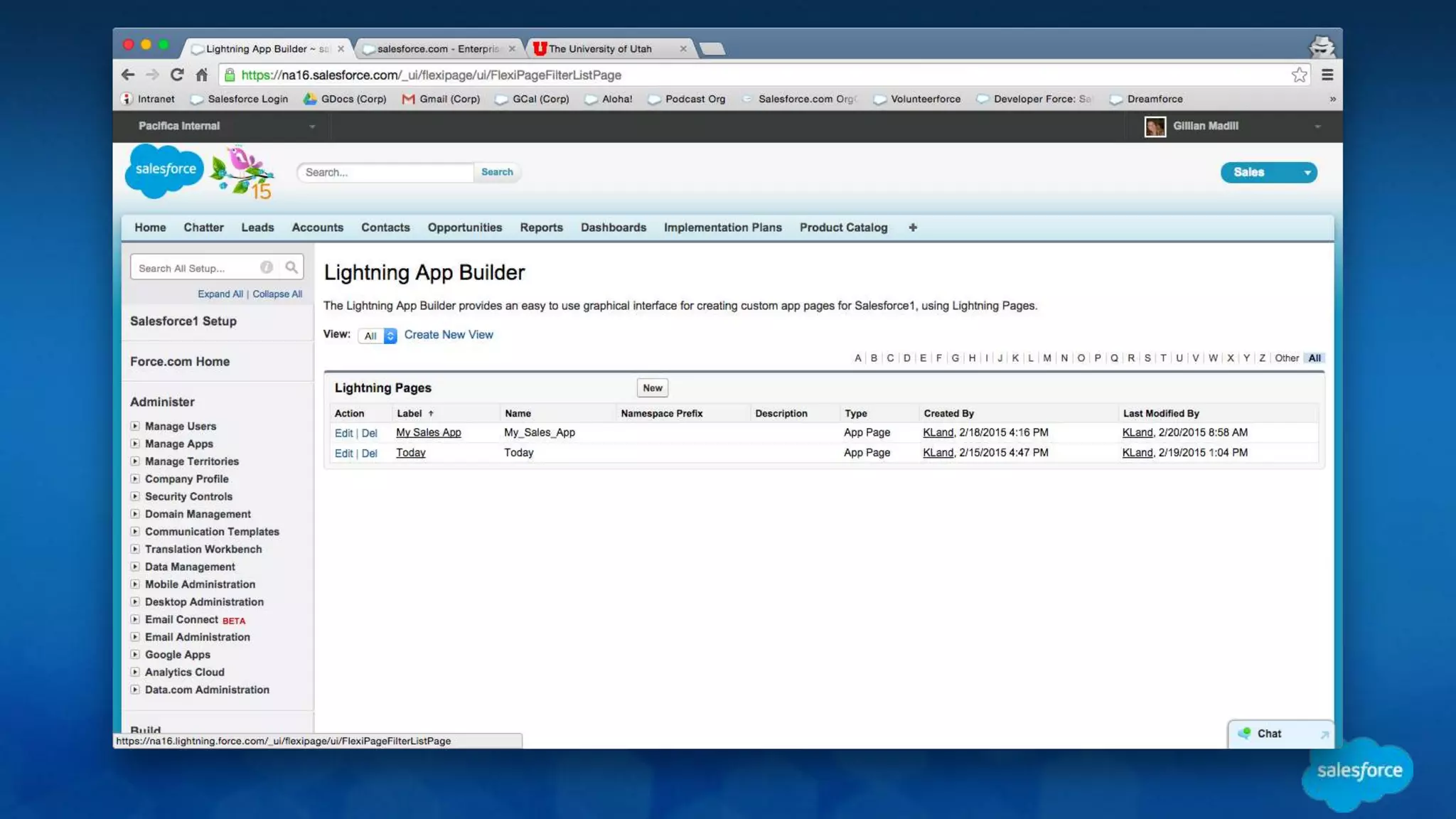Click the setup search magnifier icon

pyautogui.click(x=291, y=267)
